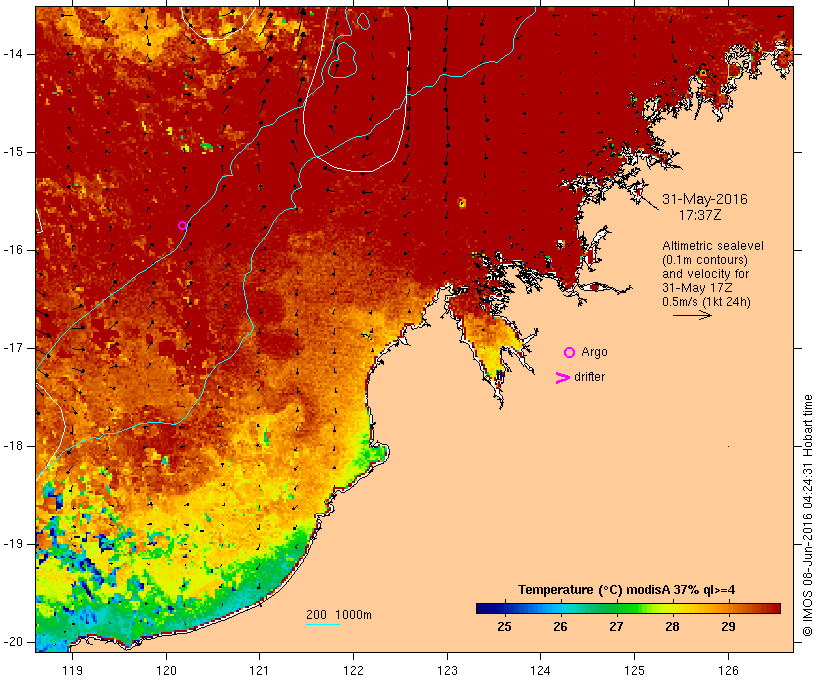Click longitude axis label 119
This screenshot has width=820, height=680.
72,671
